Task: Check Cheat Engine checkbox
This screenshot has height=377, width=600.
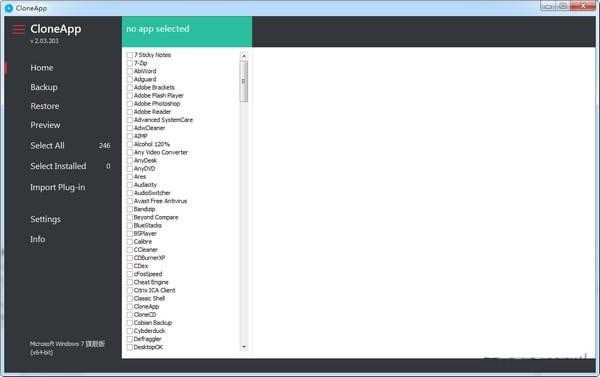Action: pos(130,282)
